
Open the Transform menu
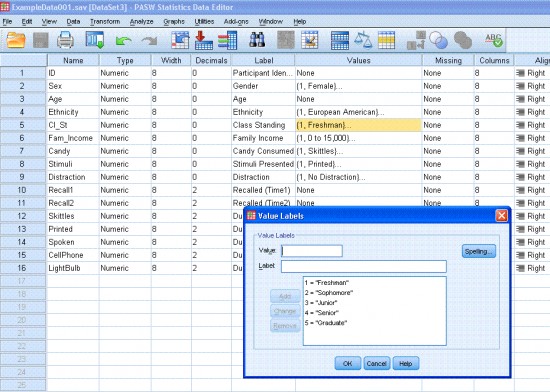click(x=105, y=22)
